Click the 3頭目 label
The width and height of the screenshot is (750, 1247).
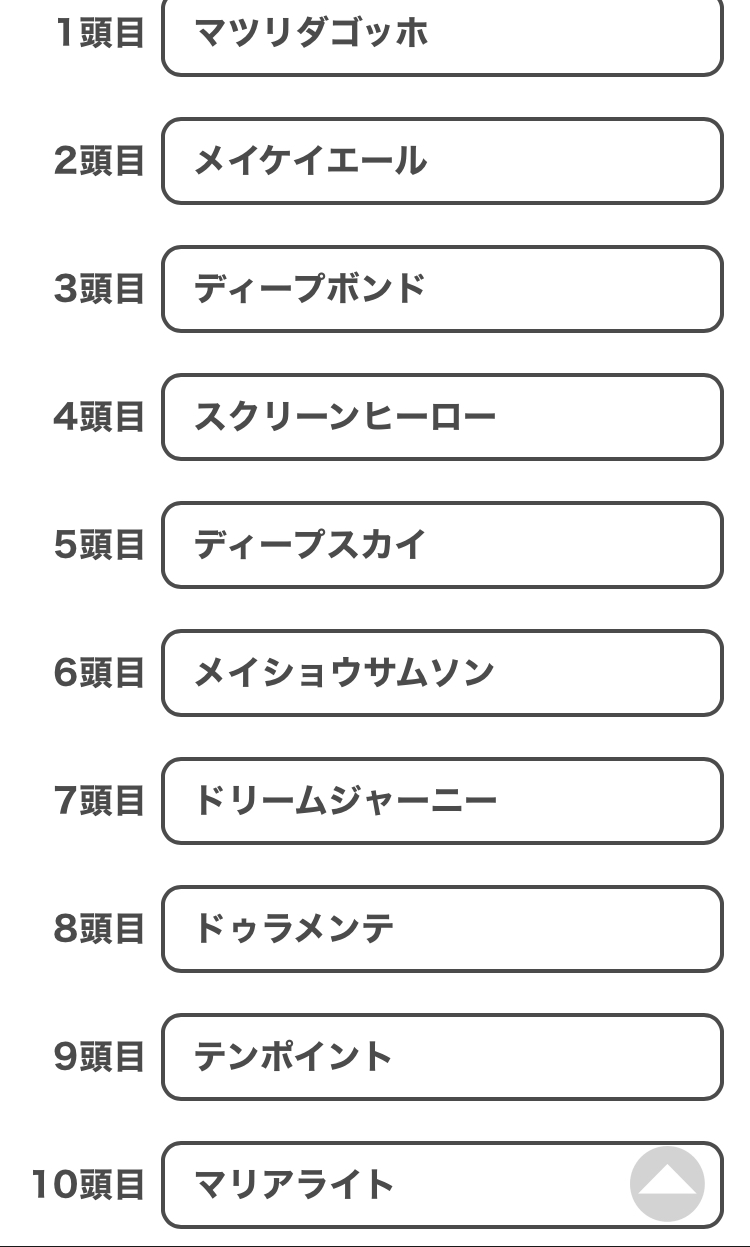coord(100,289)
